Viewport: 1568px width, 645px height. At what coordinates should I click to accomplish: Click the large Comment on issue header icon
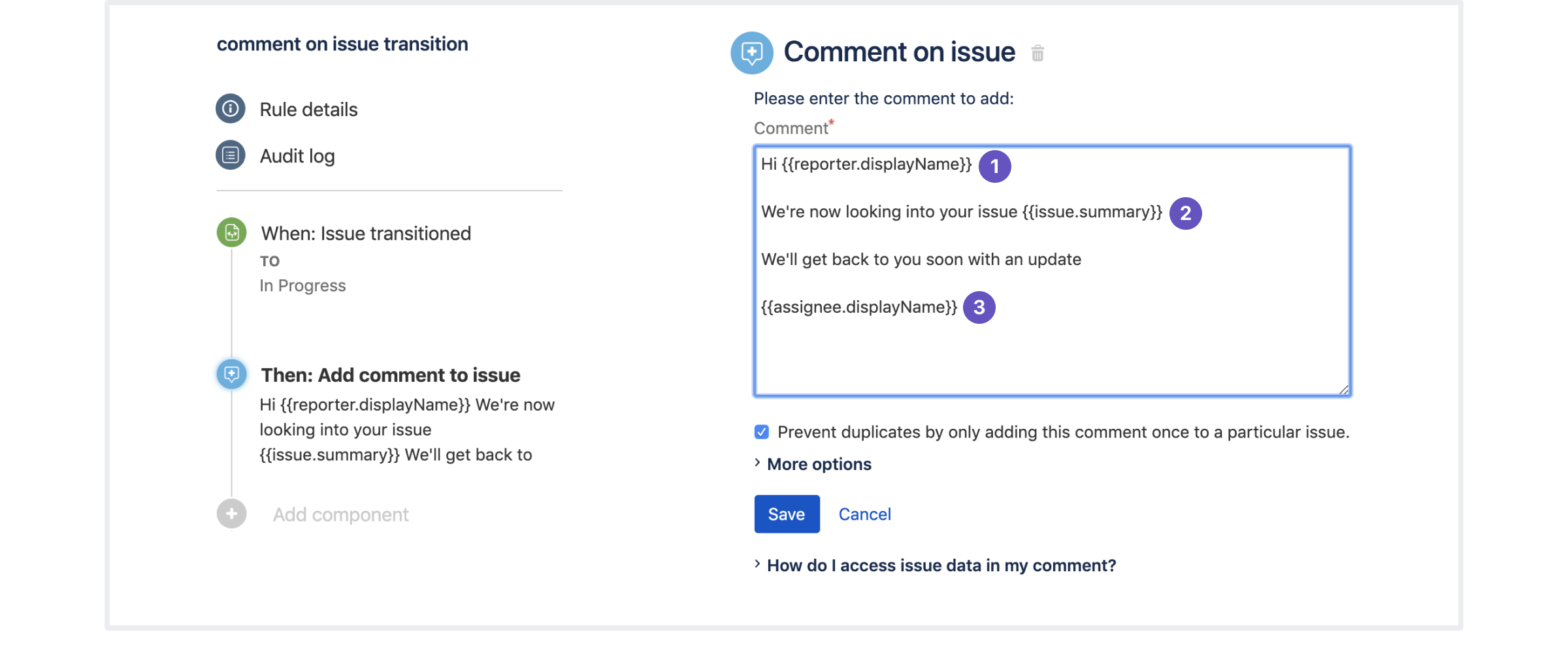click(751, 53)
